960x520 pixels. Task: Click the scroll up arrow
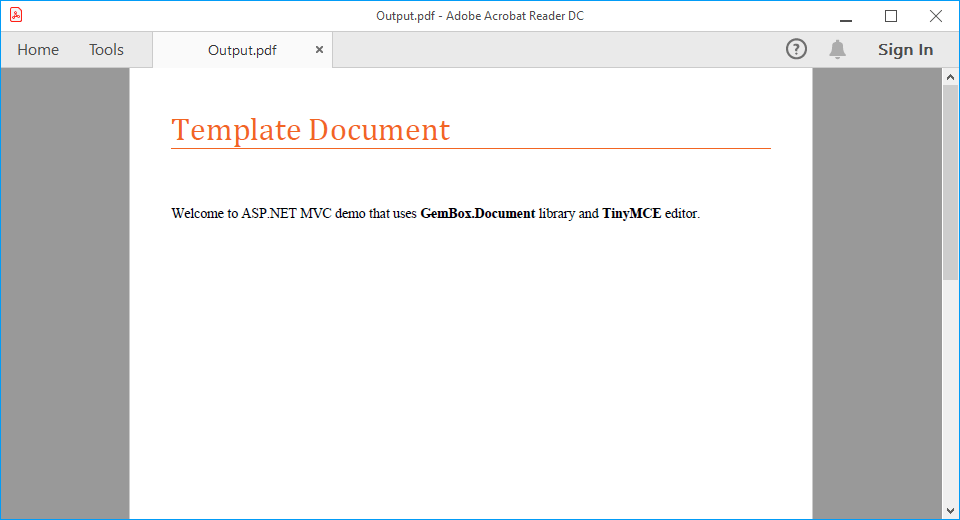pos(950,76)
